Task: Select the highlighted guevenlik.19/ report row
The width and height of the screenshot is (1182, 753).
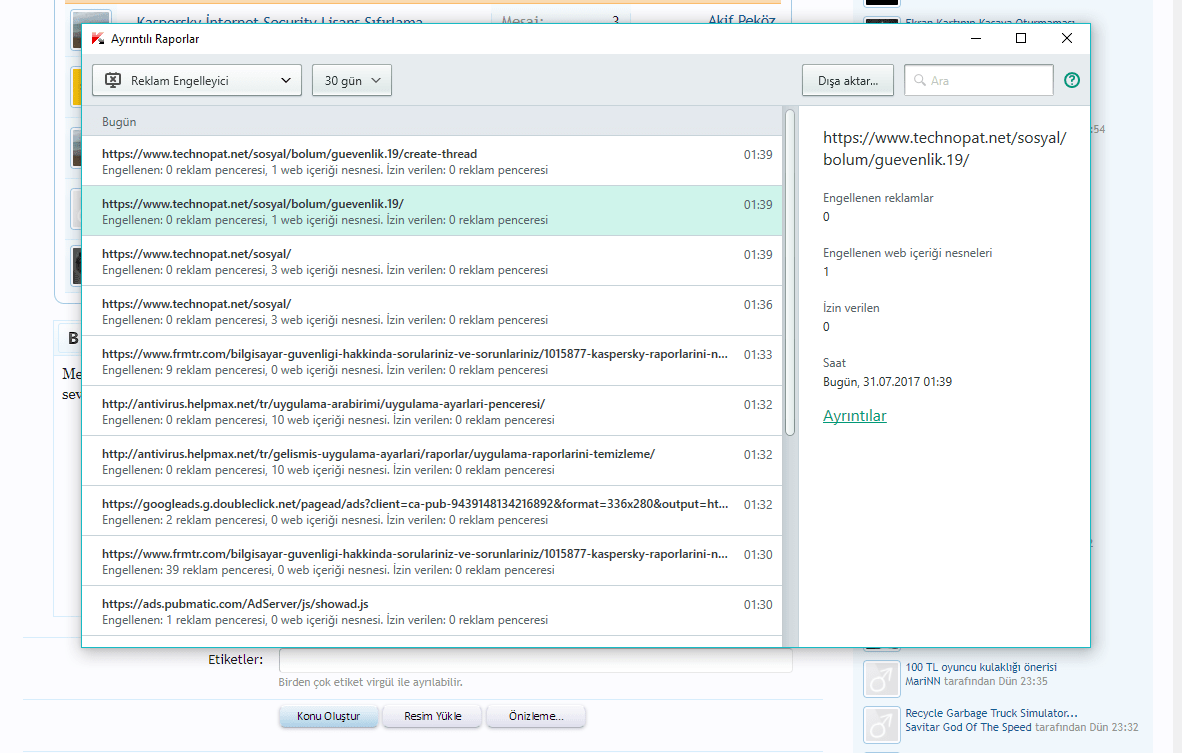Action: click(432, 211)
